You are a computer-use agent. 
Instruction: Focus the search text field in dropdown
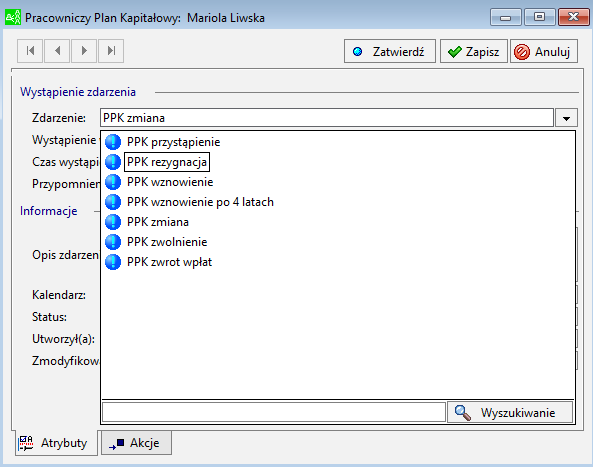[x=274, y=412]
